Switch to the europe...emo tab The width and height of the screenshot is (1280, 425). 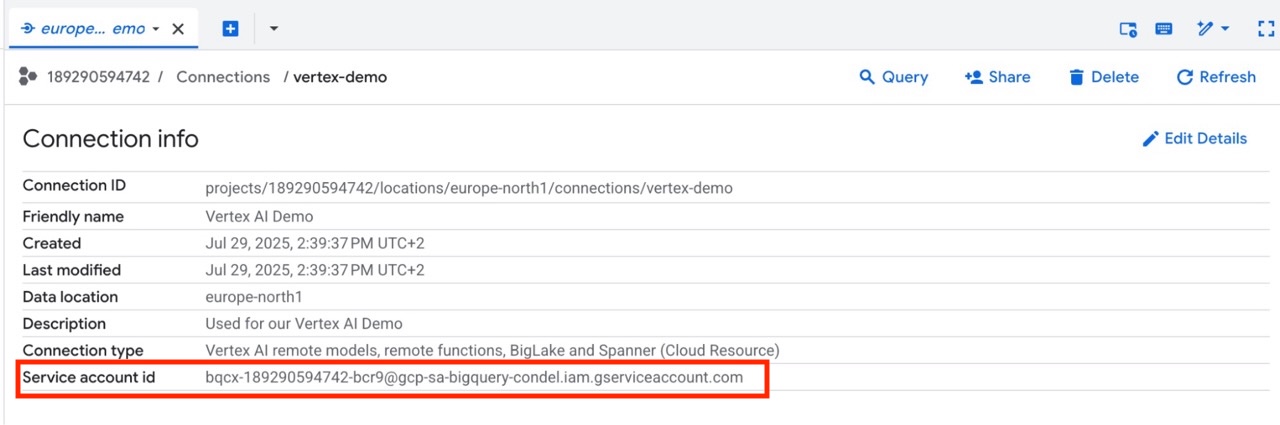pos(92,29)
